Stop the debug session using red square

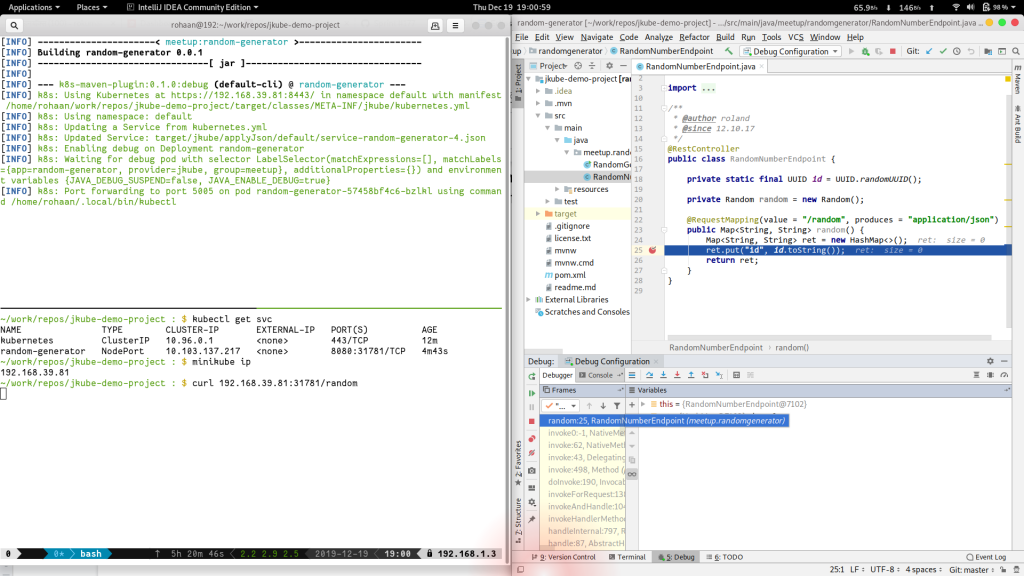coord(531,421)
